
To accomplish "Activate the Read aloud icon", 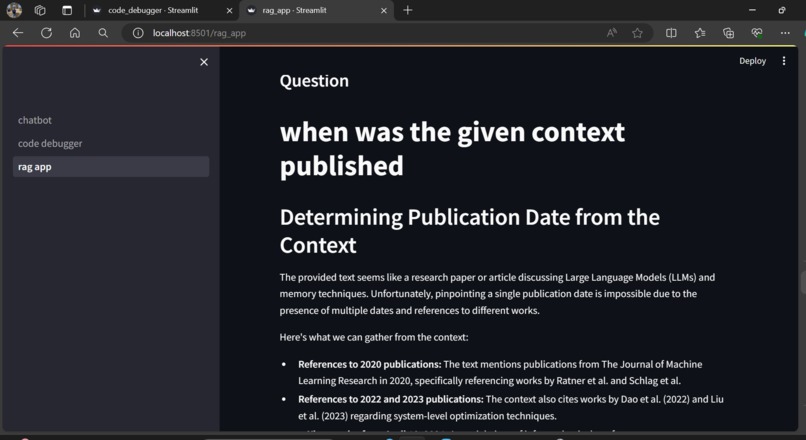I will (612, 33).
